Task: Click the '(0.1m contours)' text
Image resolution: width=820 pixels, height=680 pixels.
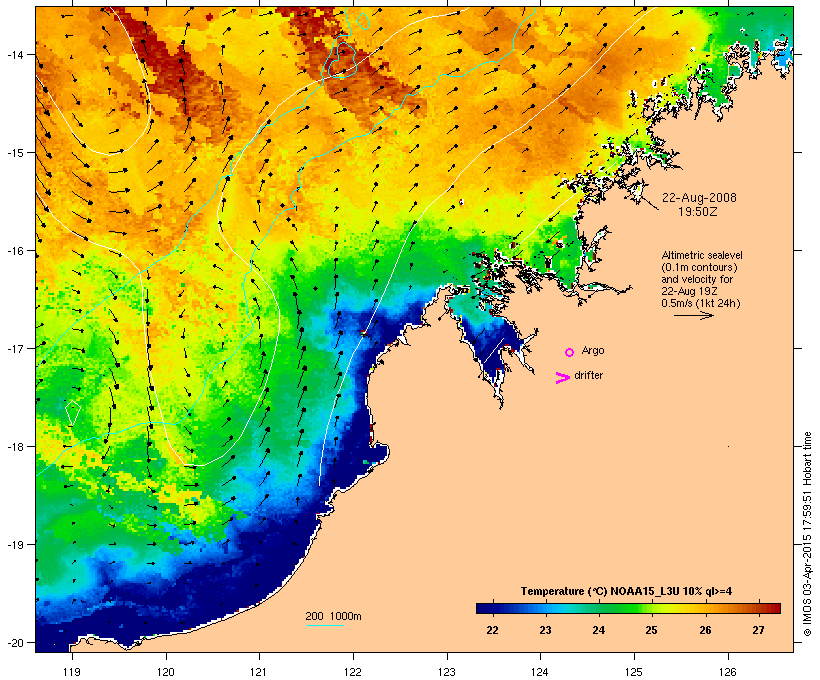Action: (699, 267)
